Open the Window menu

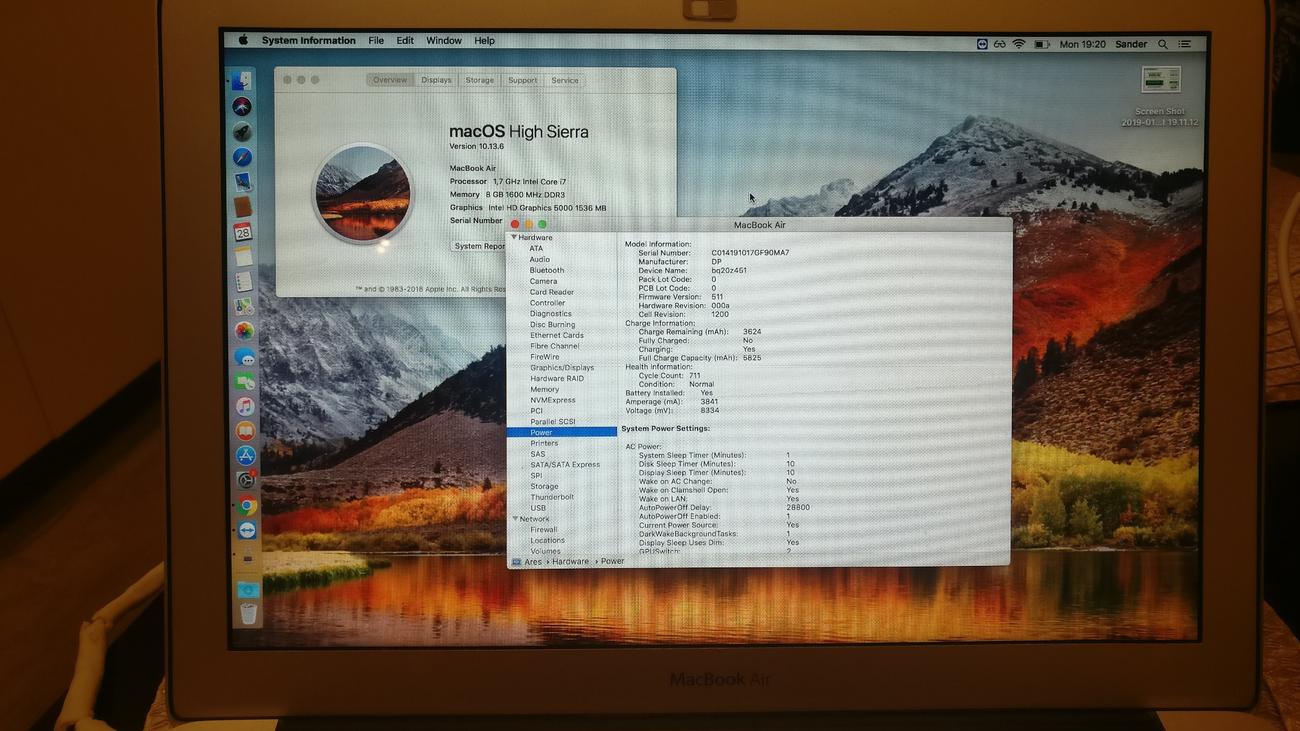tap(444, 41)
